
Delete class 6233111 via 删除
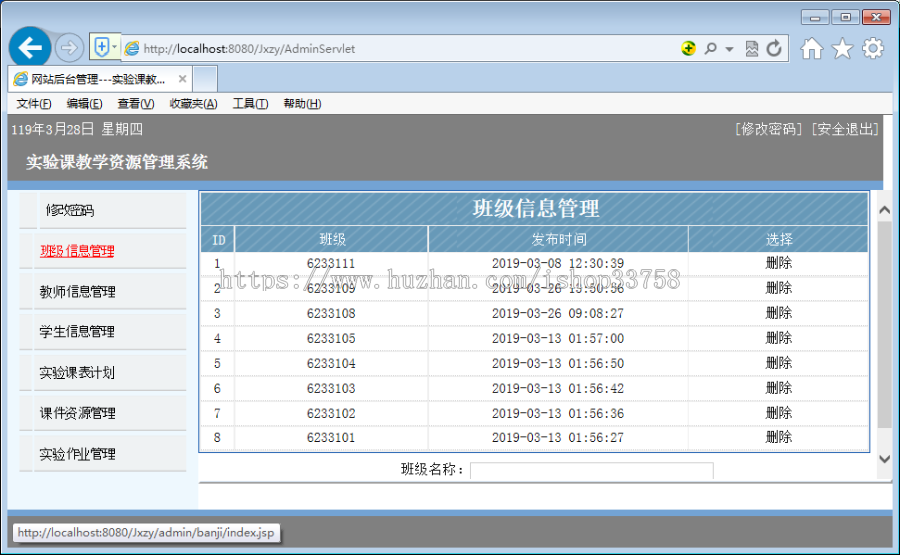(779, 263)
